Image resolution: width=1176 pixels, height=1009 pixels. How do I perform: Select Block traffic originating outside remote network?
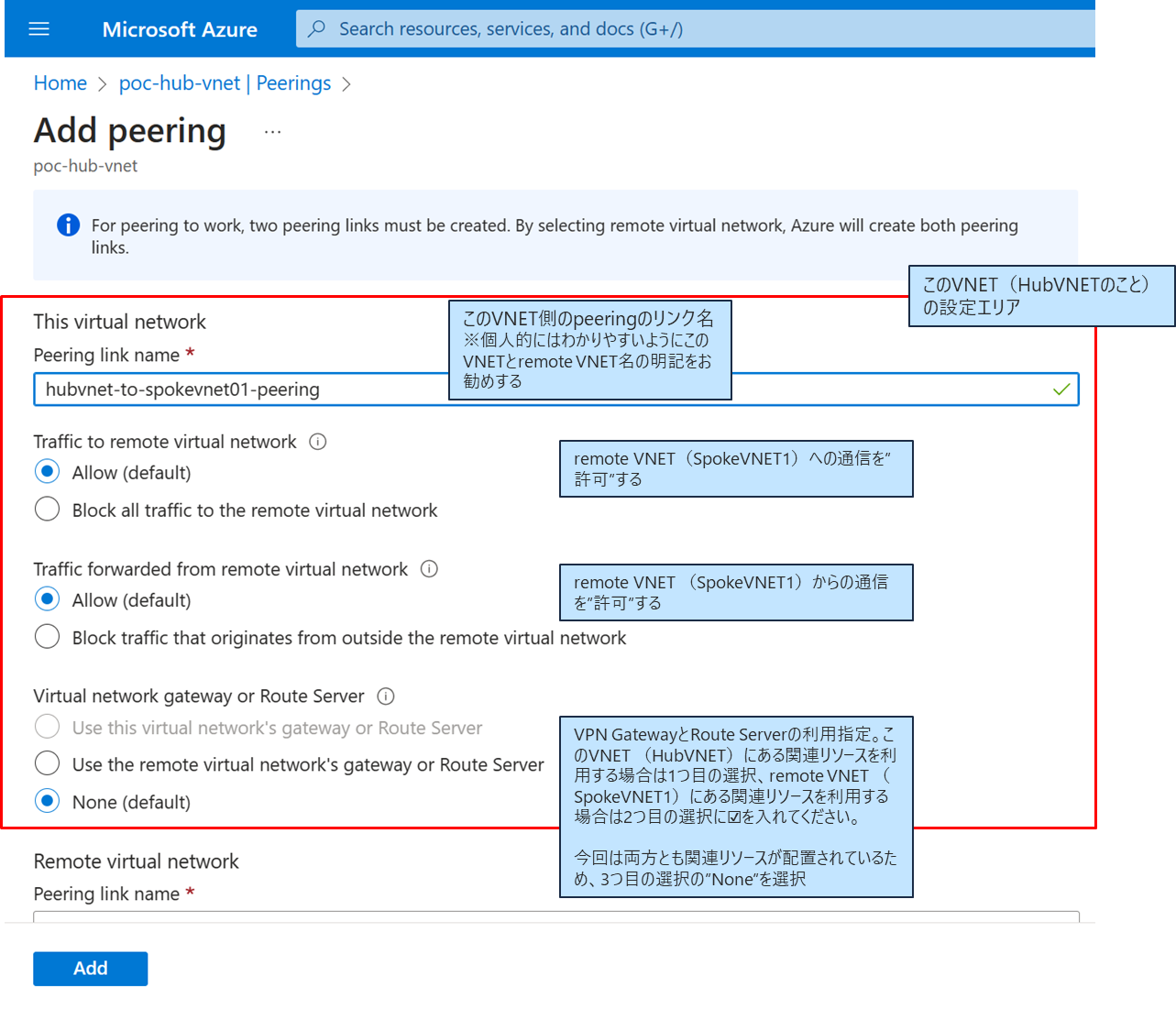point(47,637)
